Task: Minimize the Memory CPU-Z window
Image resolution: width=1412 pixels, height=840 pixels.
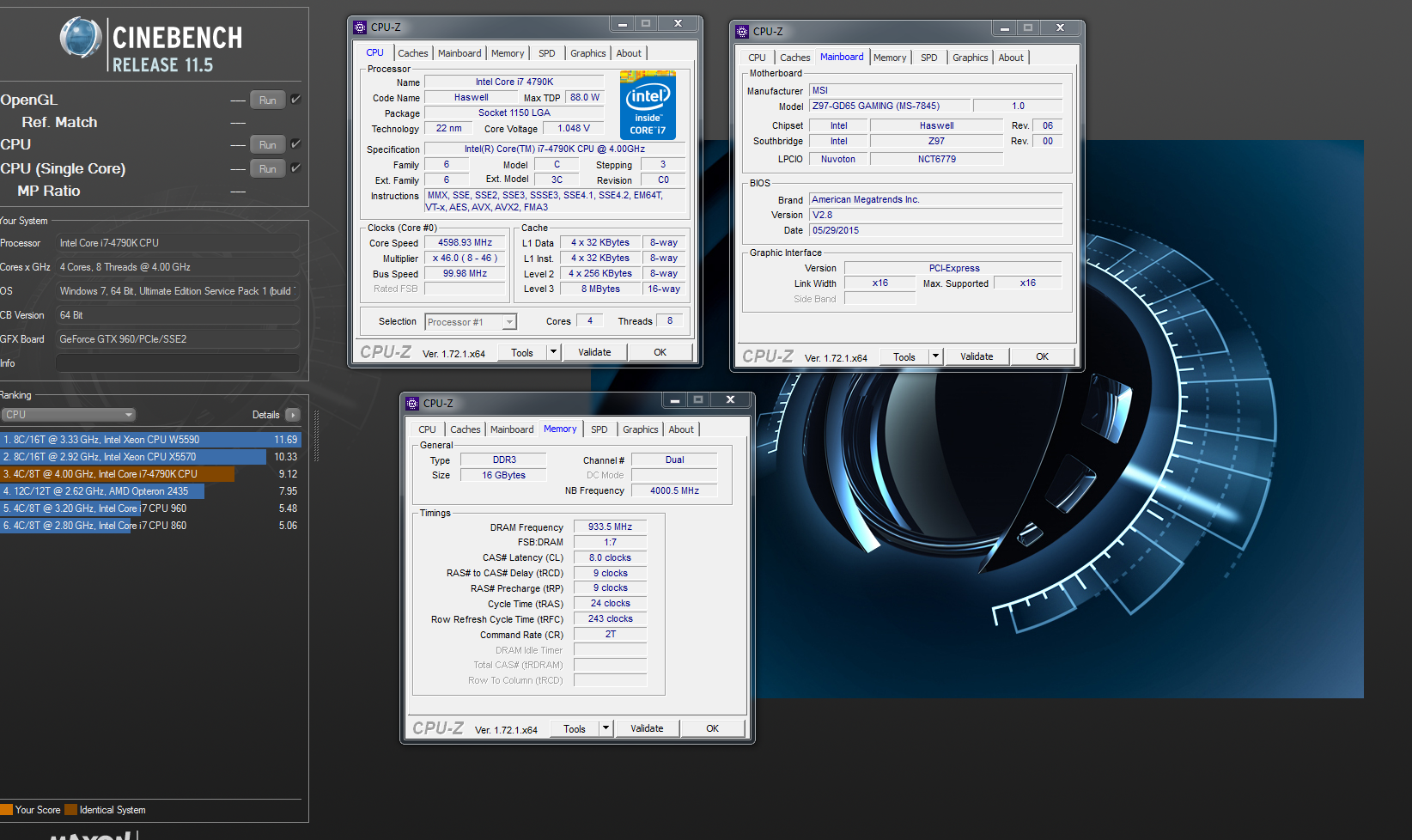Action: click(x=675, y=400)
